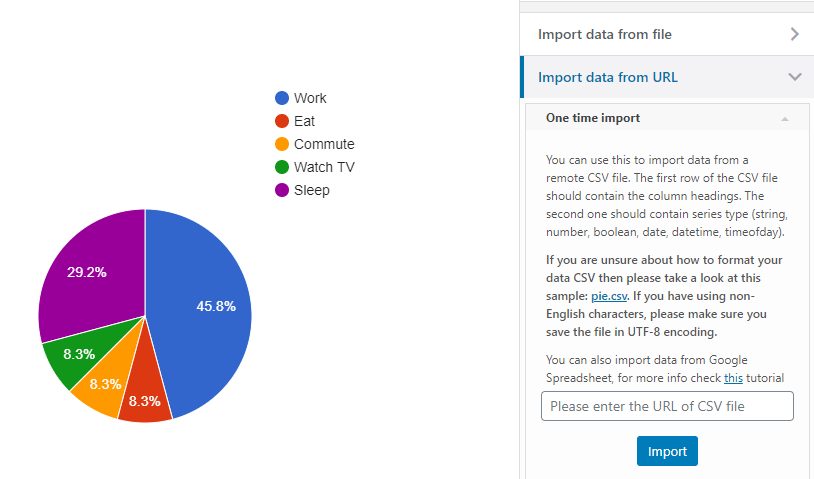The height and width of the screenshot is (479, 814).
Task: Click the One time import heading
Action: pos(593,118)
